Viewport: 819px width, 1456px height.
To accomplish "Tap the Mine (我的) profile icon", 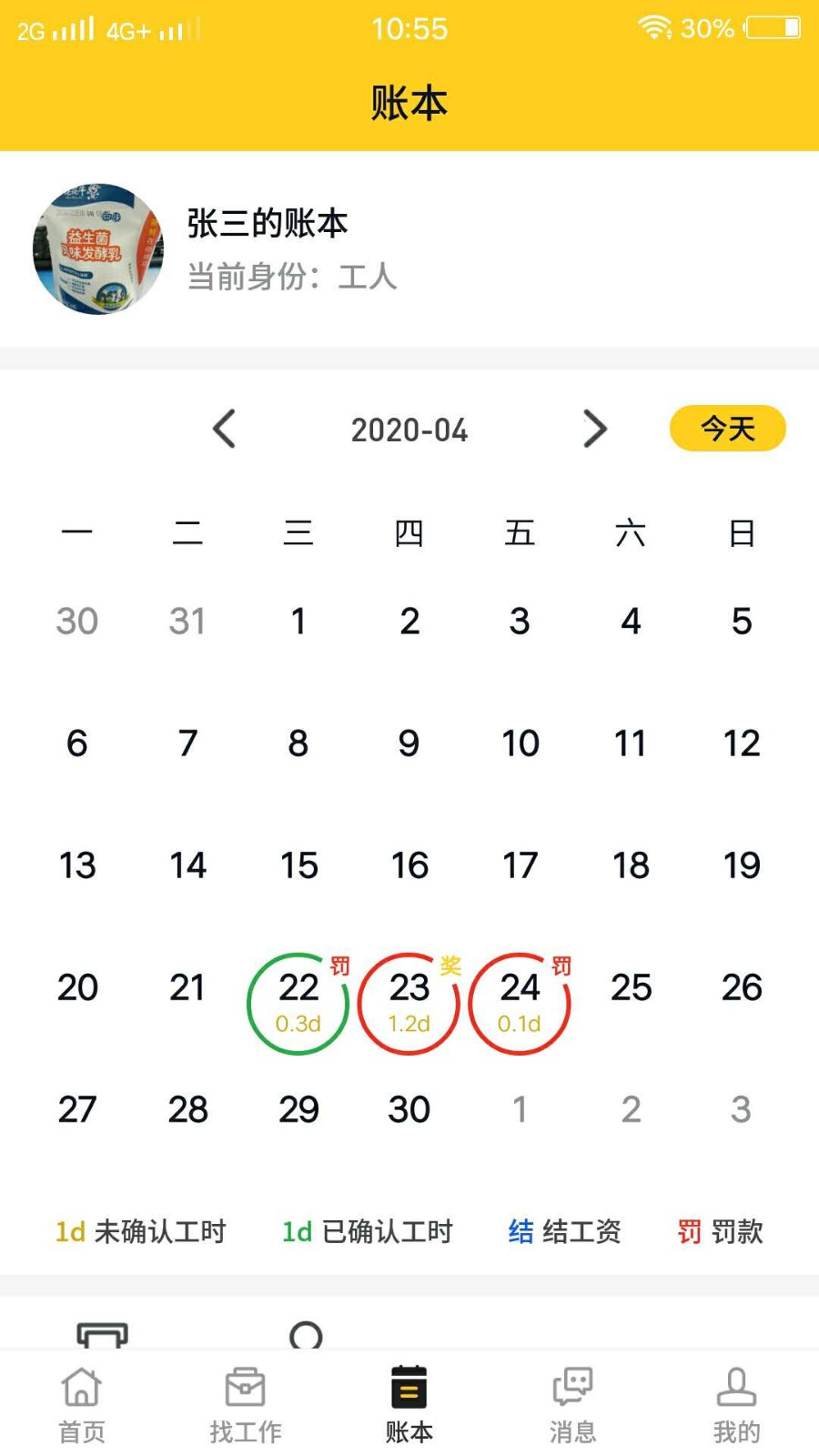I will click(736, 1389).
